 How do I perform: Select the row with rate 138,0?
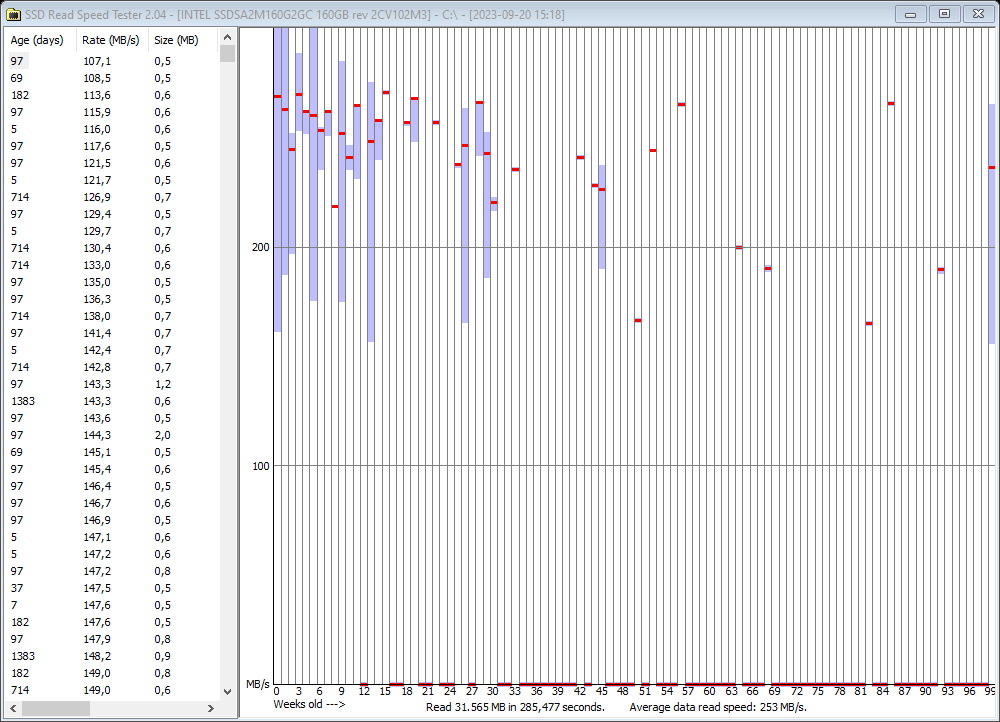[113, 316]
